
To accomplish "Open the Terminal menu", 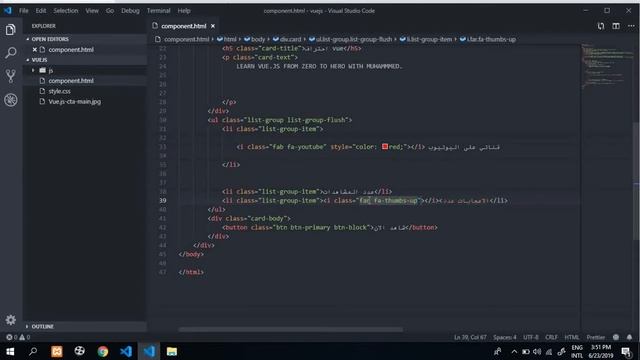I will click(158, 11).
